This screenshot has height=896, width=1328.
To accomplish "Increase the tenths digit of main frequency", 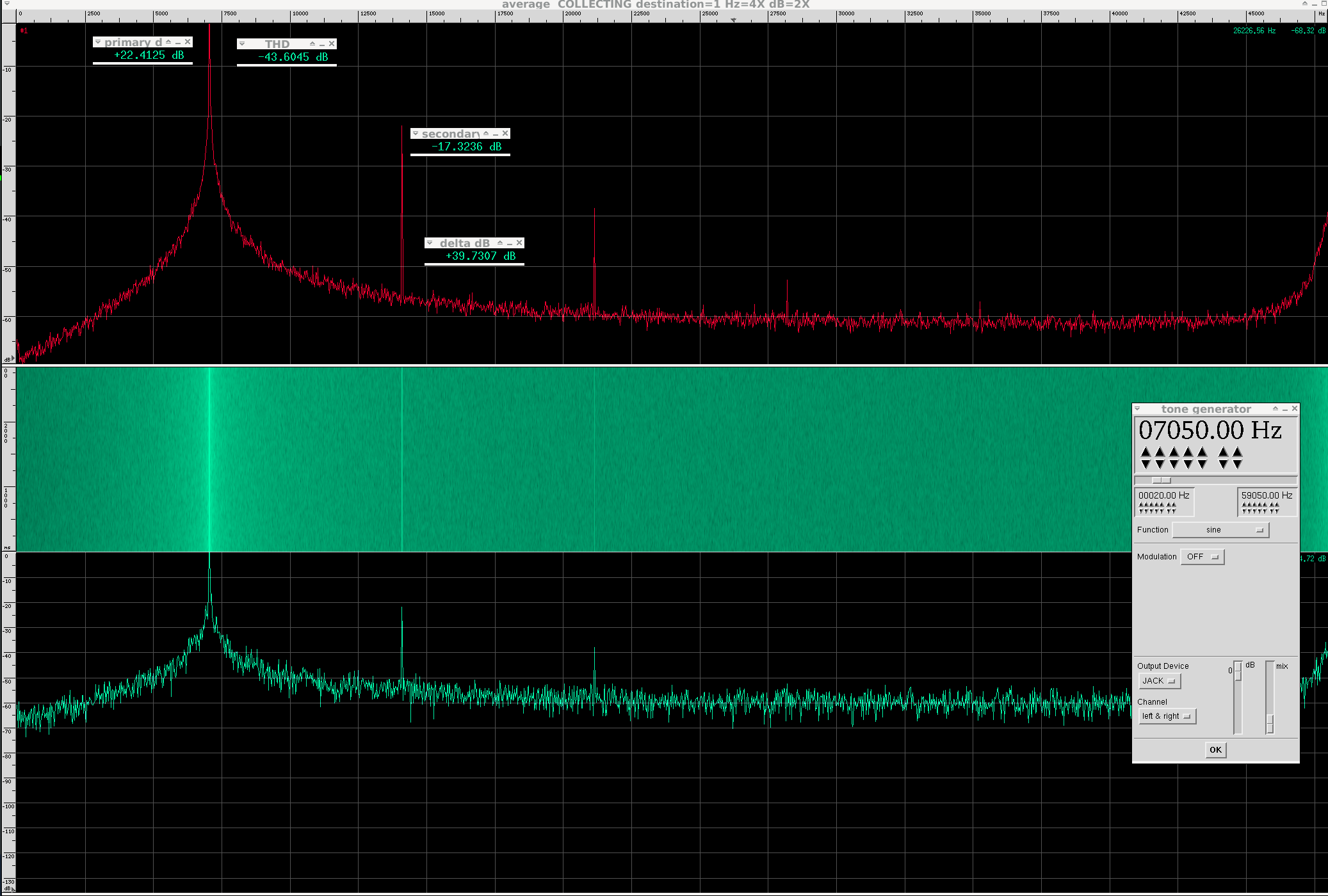I will tap(1224, 452).
